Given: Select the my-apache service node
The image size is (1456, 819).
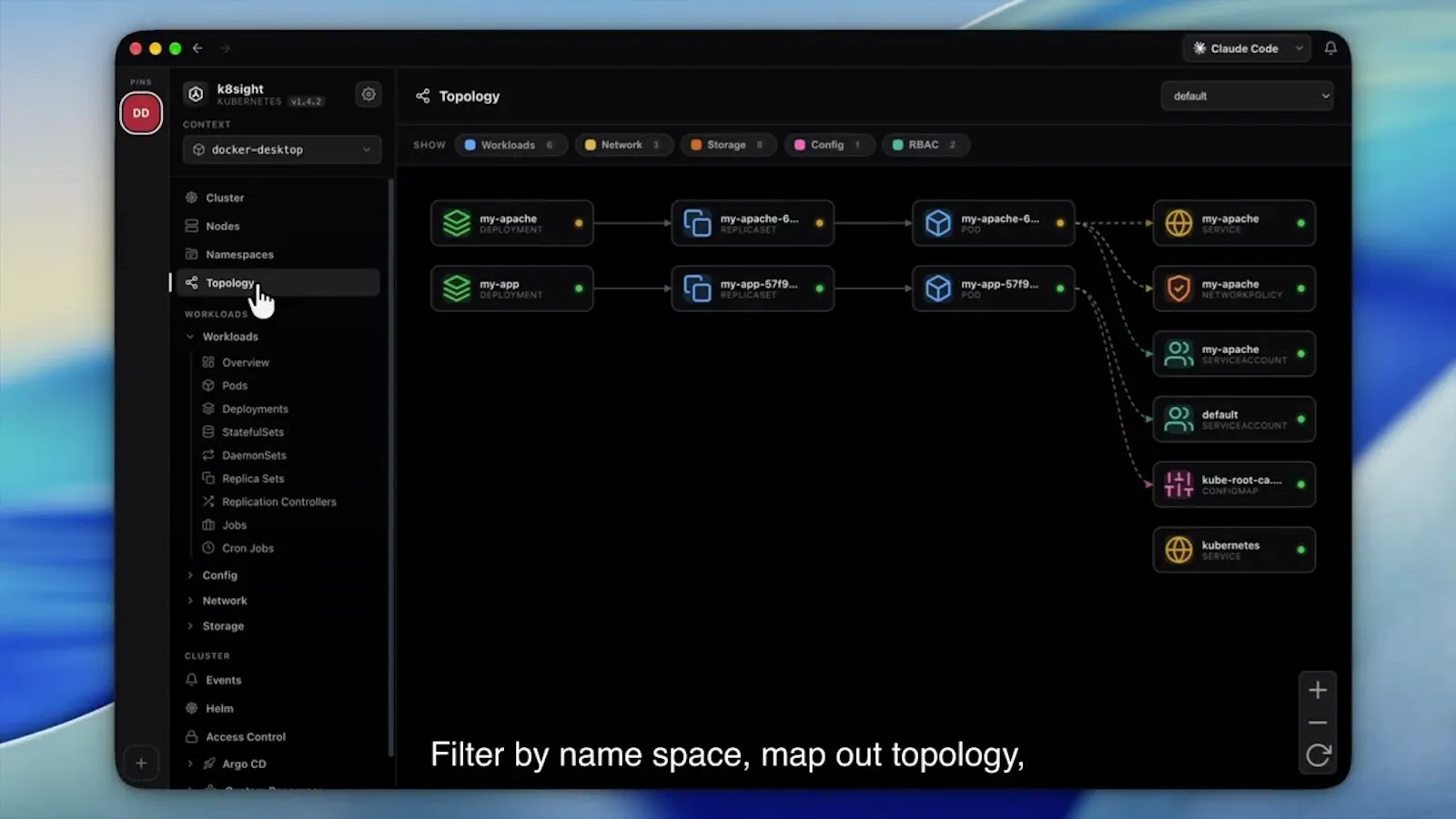Looking at the screenshot, I should (x=1234, y=223).
